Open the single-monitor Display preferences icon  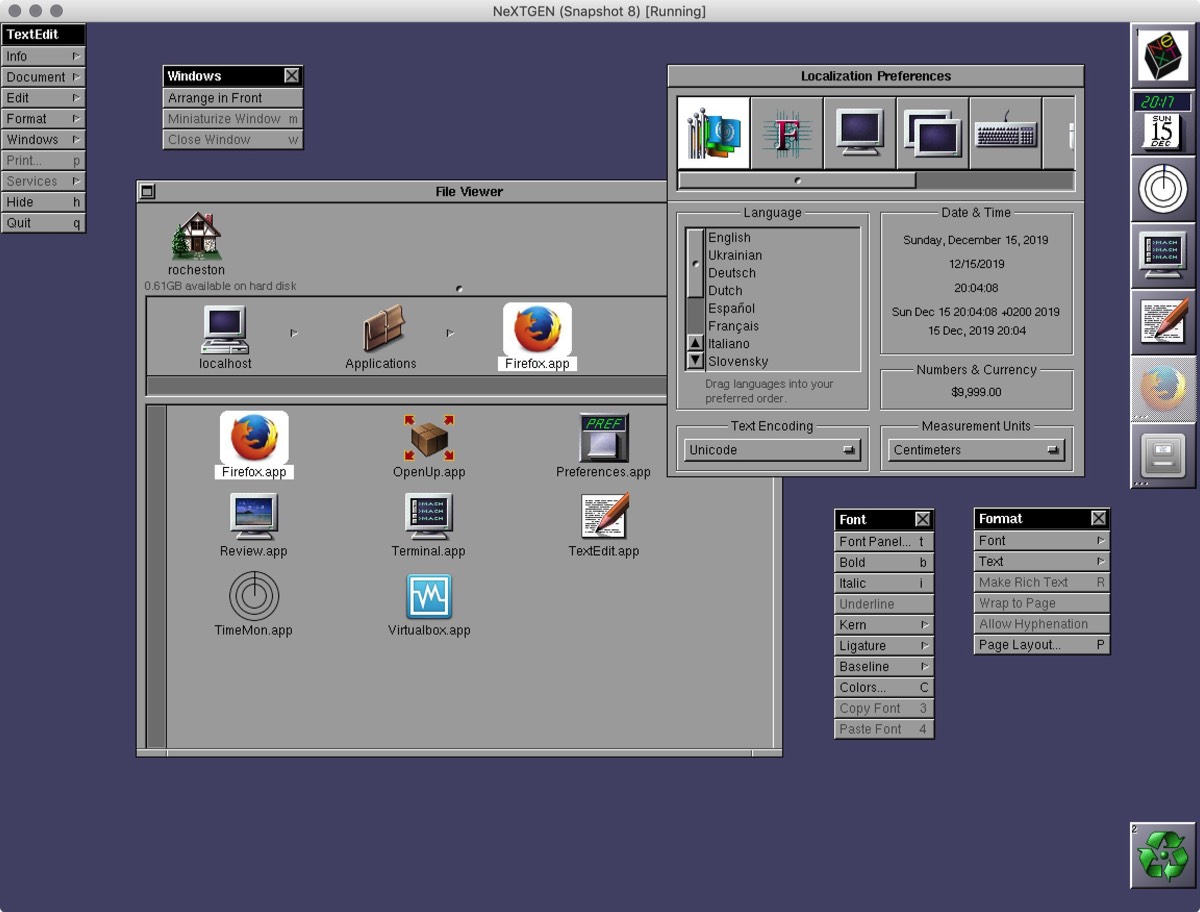coord(860,133)
